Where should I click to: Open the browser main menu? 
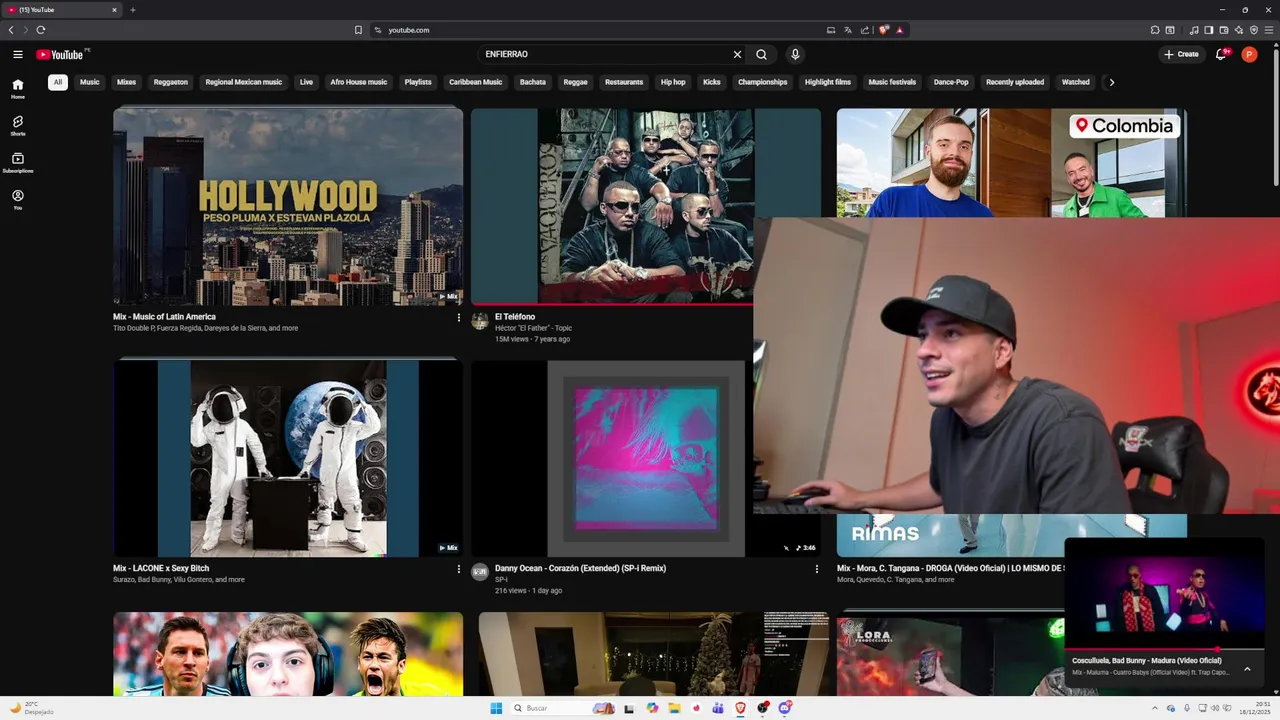[x=1269, y=30]
